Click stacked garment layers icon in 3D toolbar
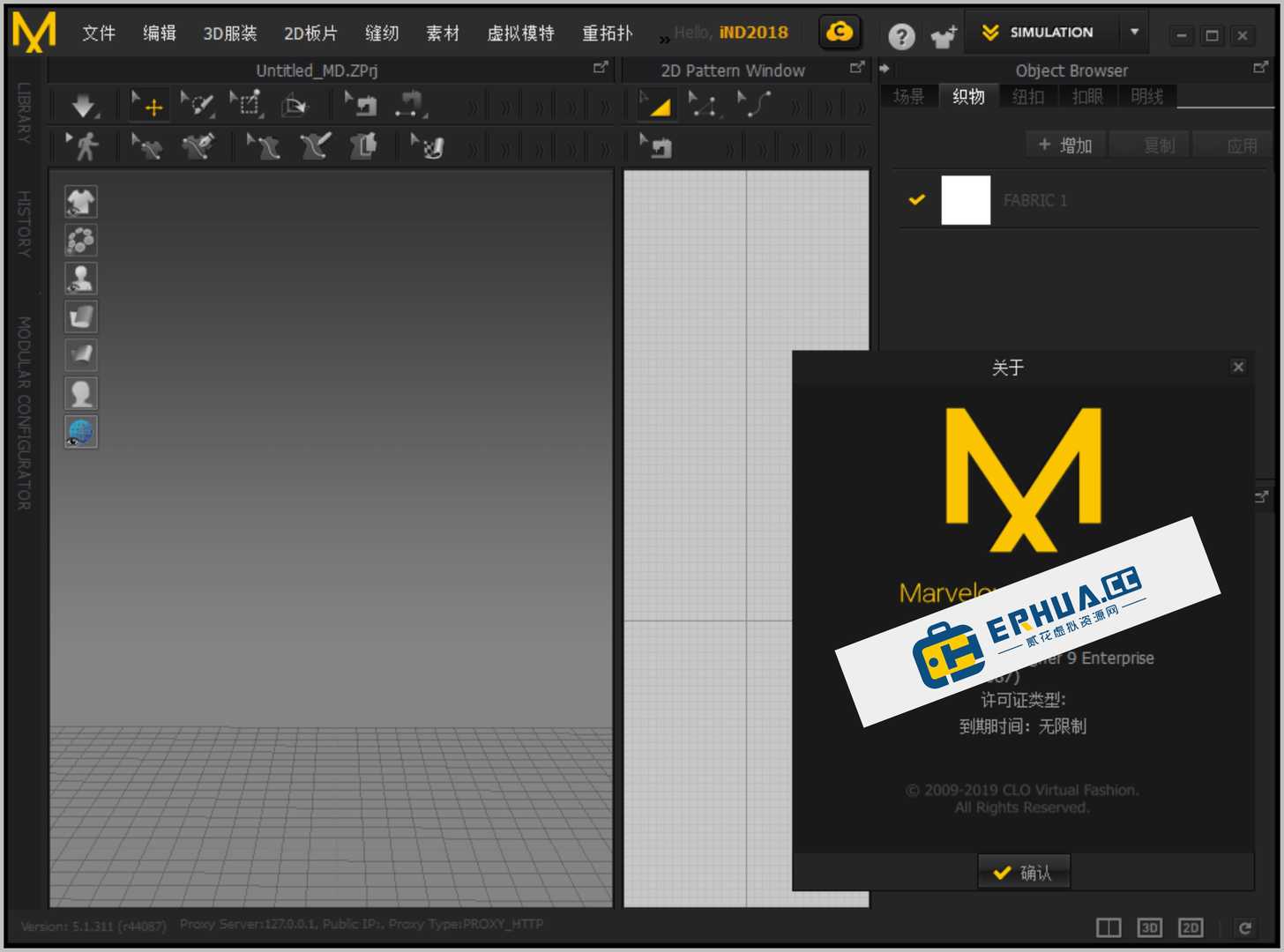The width and height of the screenshot is (1284, 952). [x=362, y=146]
